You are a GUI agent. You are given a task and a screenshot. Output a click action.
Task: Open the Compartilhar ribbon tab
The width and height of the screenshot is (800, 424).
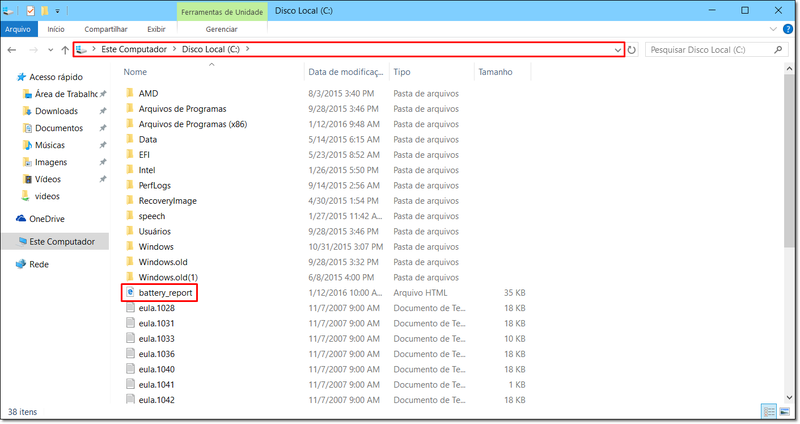click(106, 30)
